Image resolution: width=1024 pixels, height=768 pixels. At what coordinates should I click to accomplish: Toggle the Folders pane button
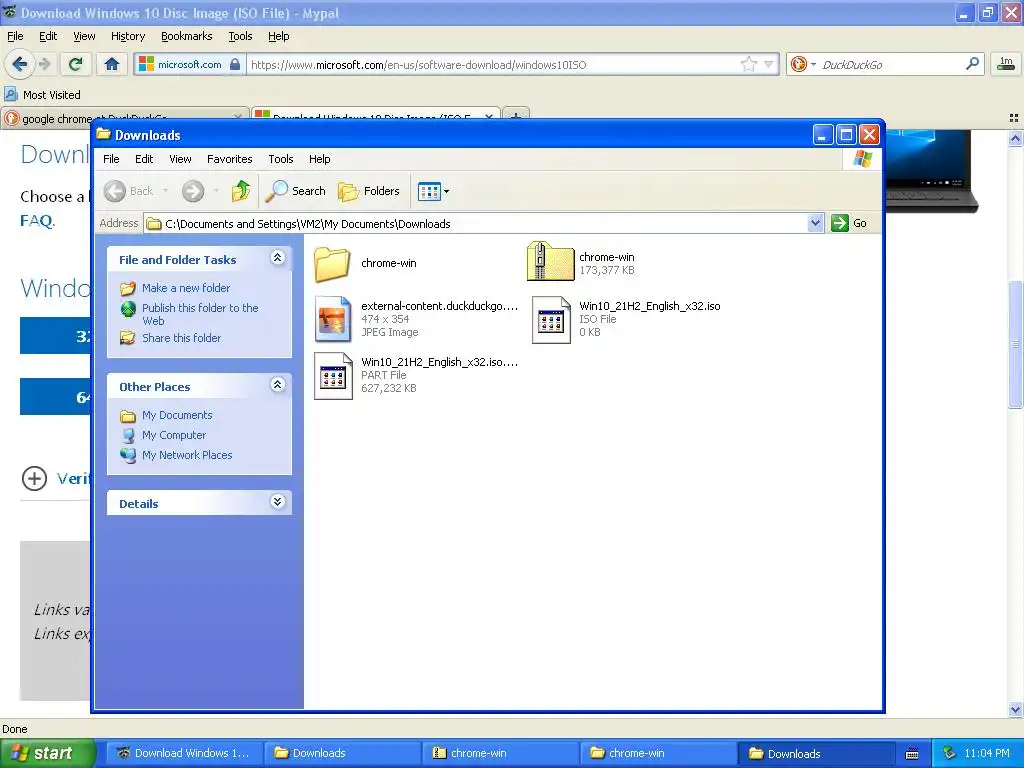[368, 191]
